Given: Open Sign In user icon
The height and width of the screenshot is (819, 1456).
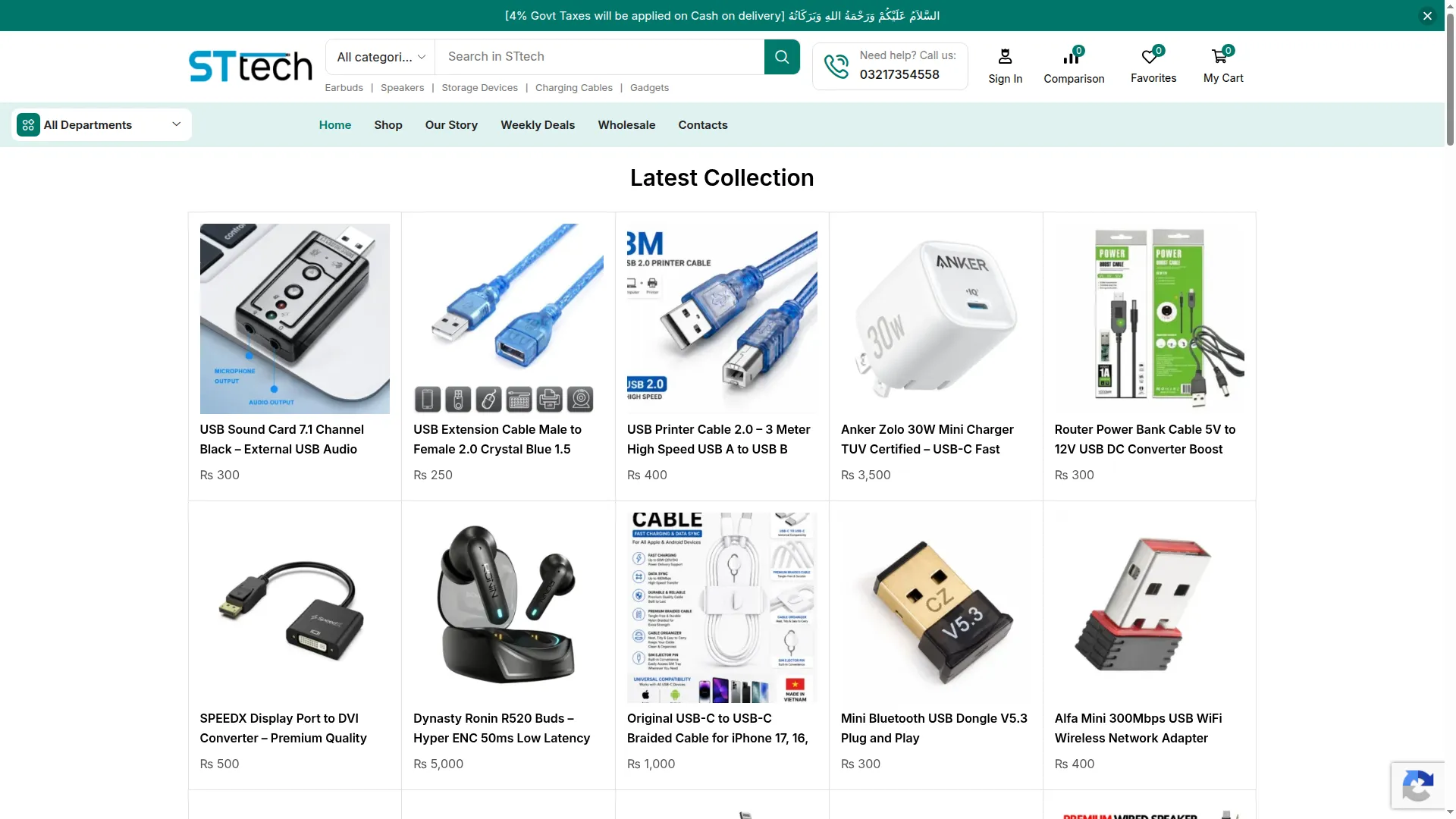Looking at the screenshot, I should [1005, 56].
